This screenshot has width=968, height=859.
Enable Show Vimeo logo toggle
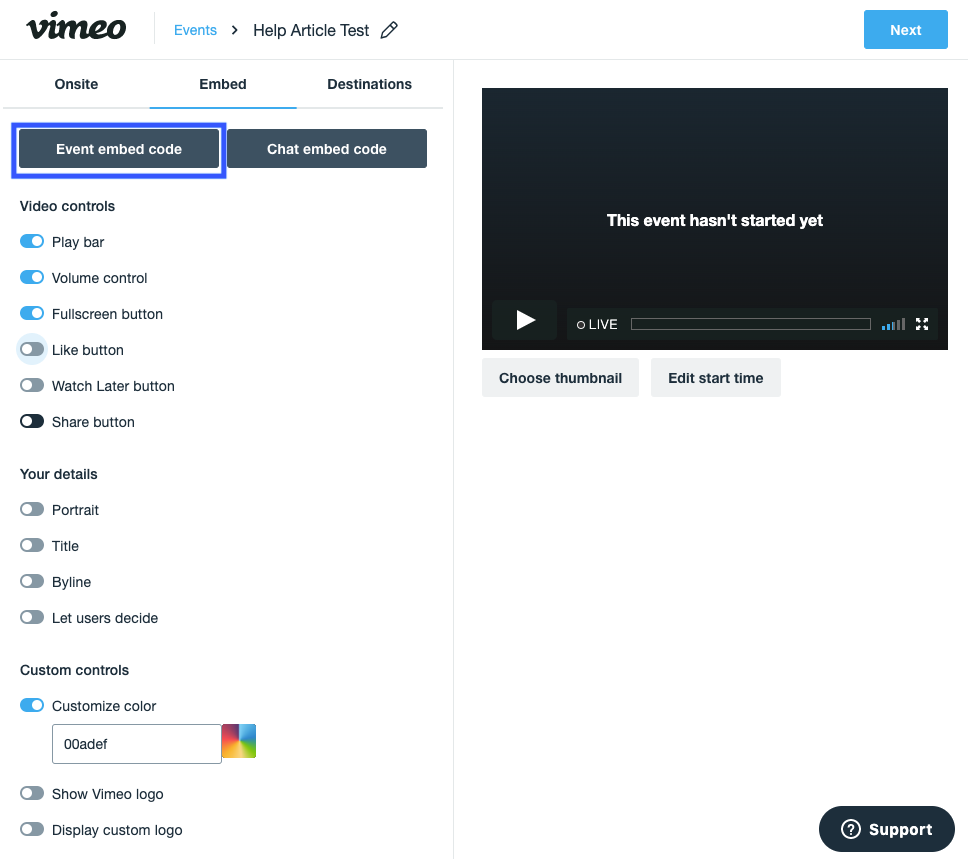[32, 794]
